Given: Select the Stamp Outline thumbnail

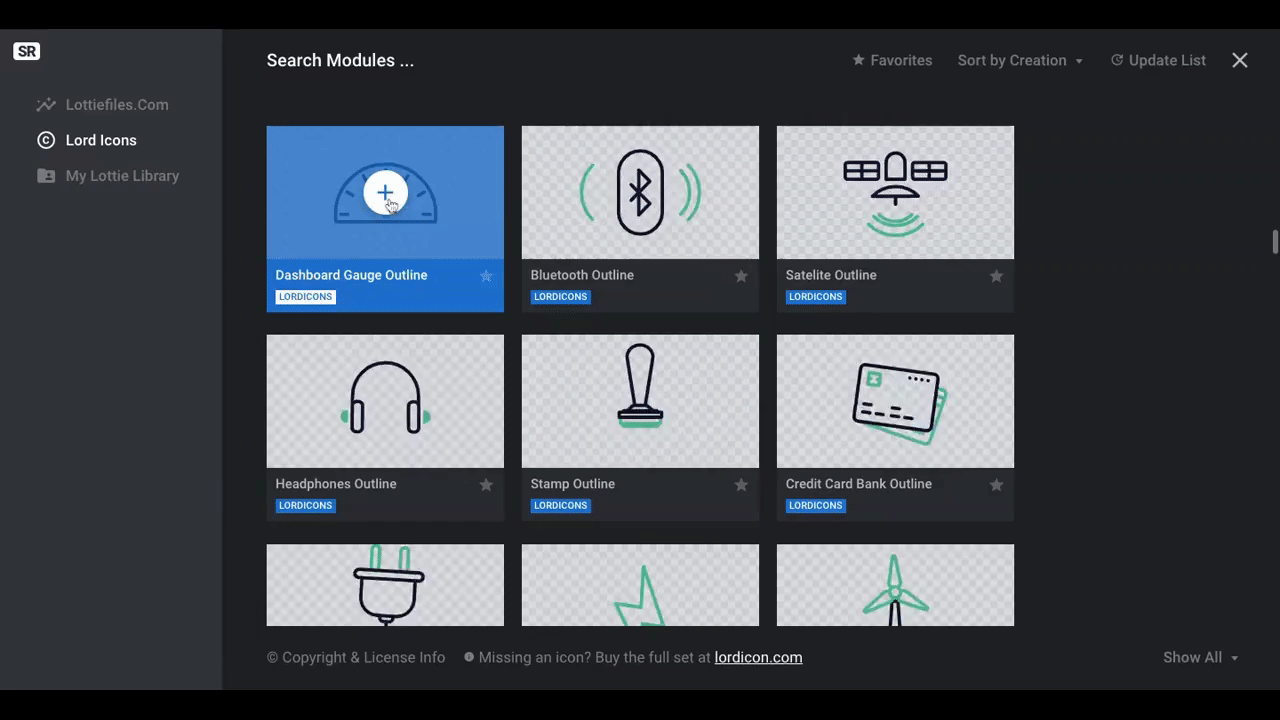Looking at the screenshot, I should pyautogui.click(x=640, y=401).
